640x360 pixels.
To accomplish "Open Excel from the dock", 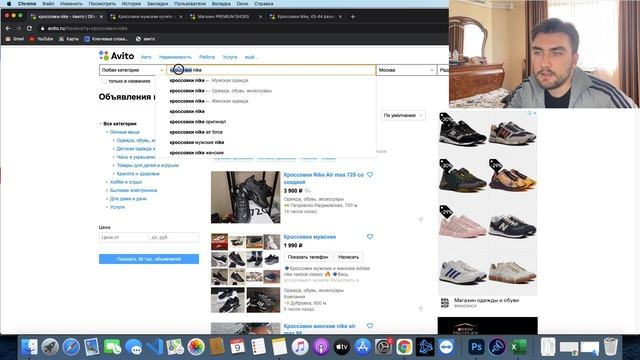I will click(x=518, y=347).
